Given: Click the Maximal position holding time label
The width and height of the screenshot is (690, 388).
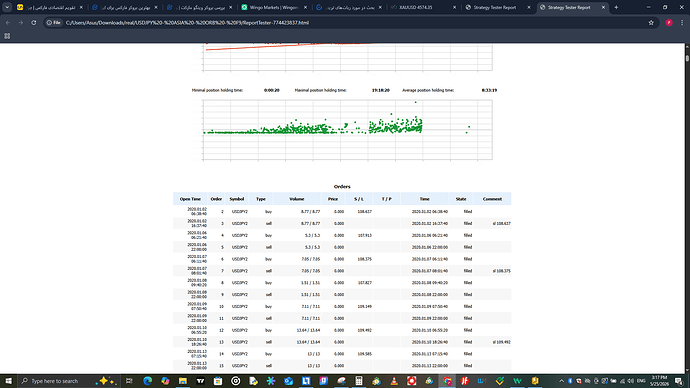Looking at the screenshot, I should [321, 90].
